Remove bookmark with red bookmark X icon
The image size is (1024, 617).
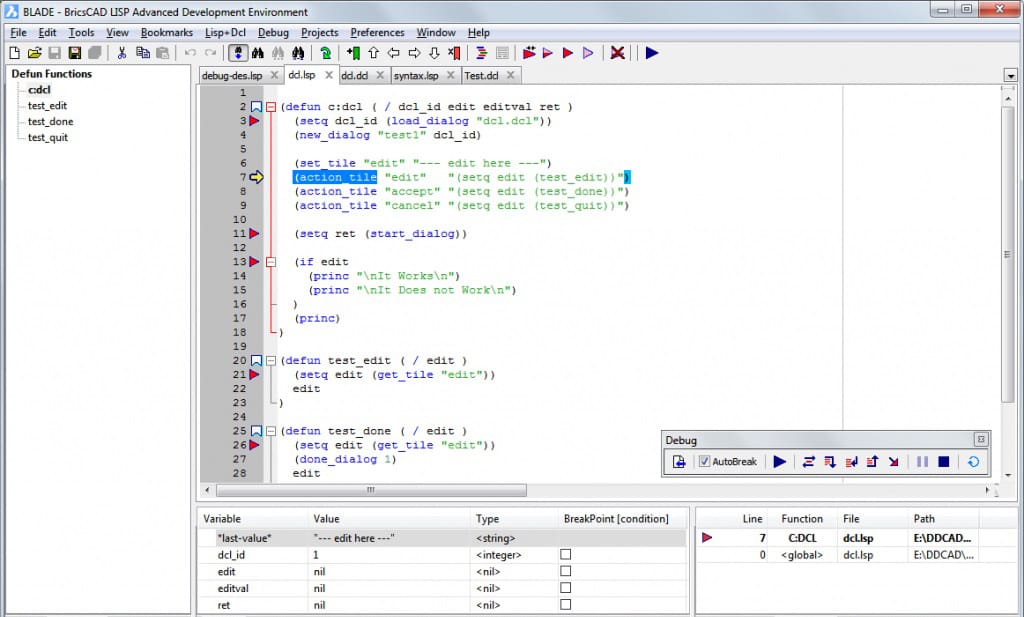(455, 53)
